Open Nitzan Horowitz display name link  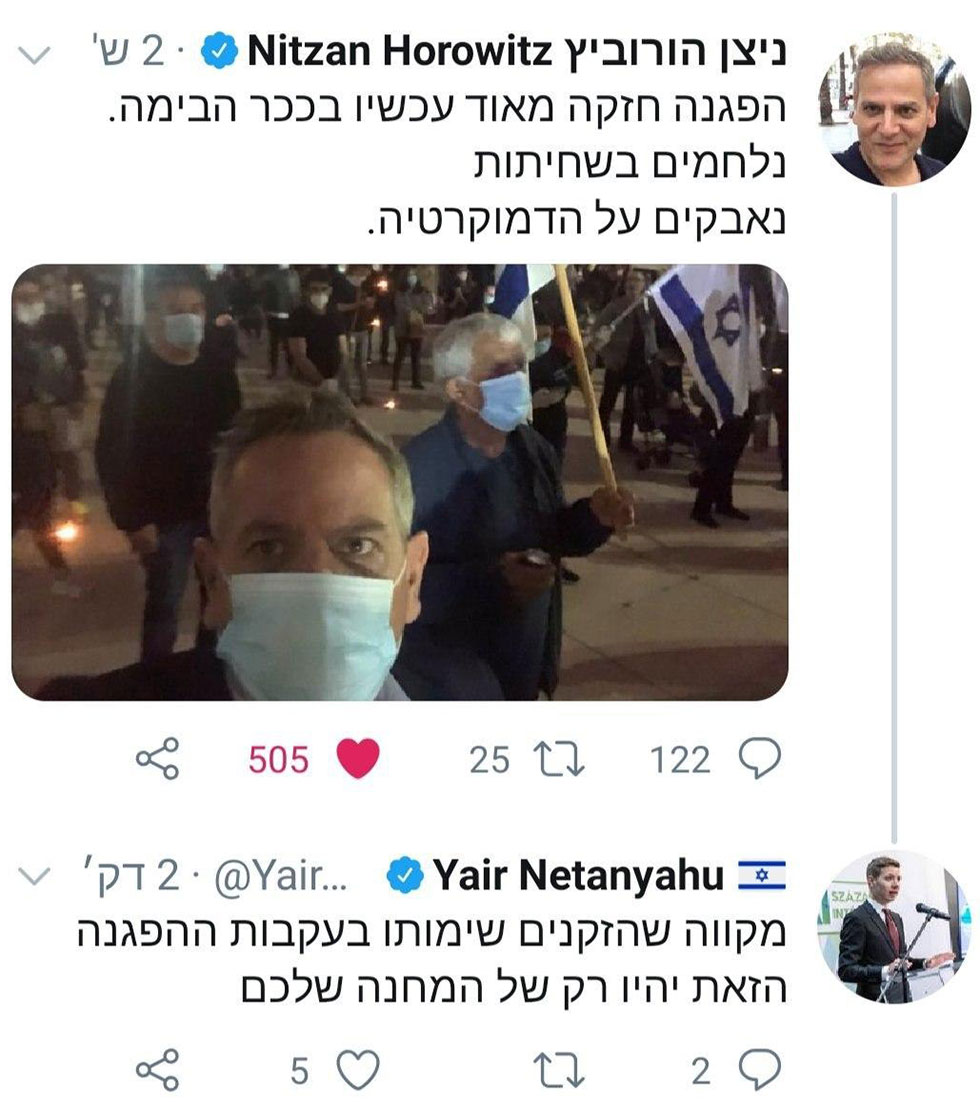tap(517, 53)
